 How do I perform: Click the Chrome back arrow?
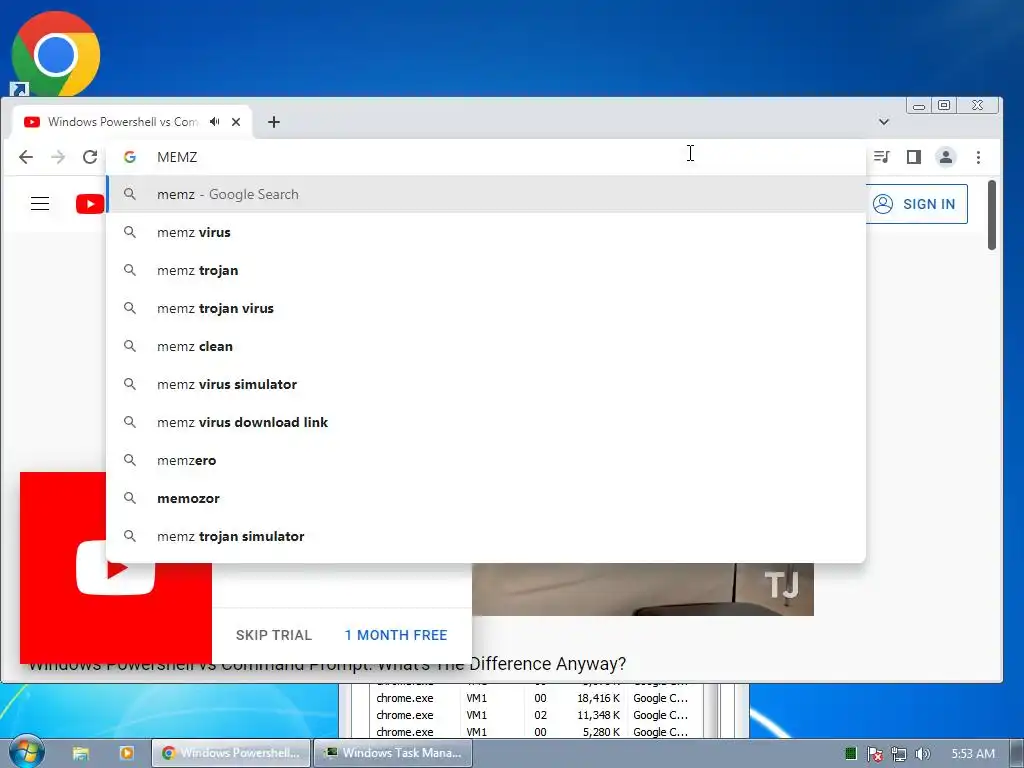[25, 157]
